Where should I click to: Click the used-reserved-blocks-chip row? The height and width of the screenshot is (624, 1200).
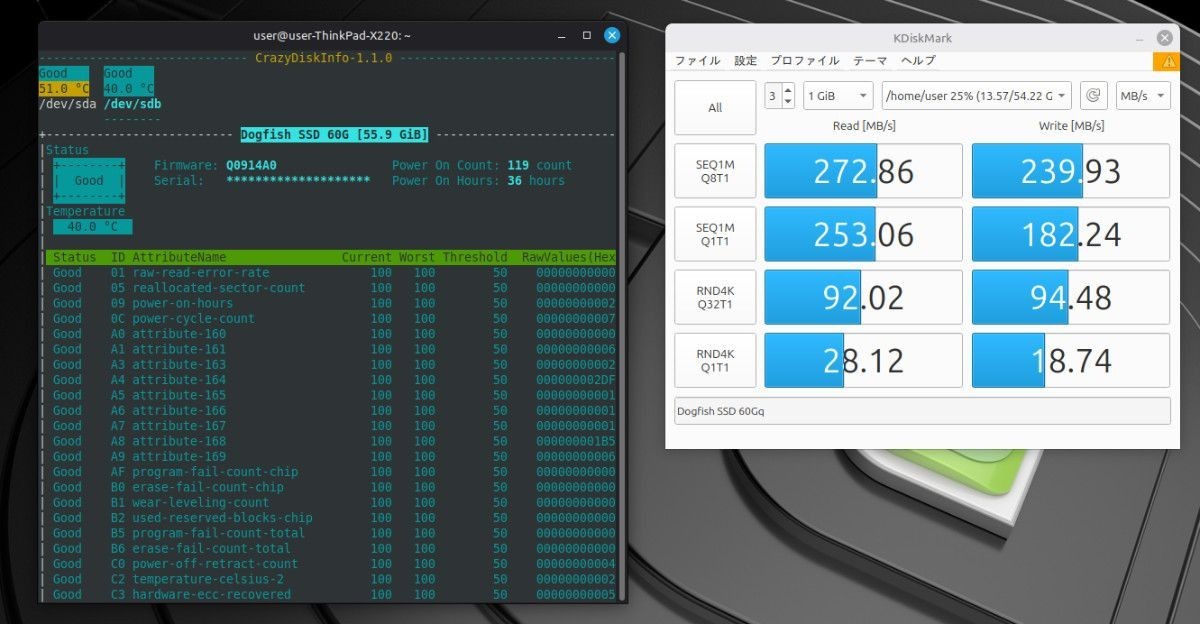point(331,518)
